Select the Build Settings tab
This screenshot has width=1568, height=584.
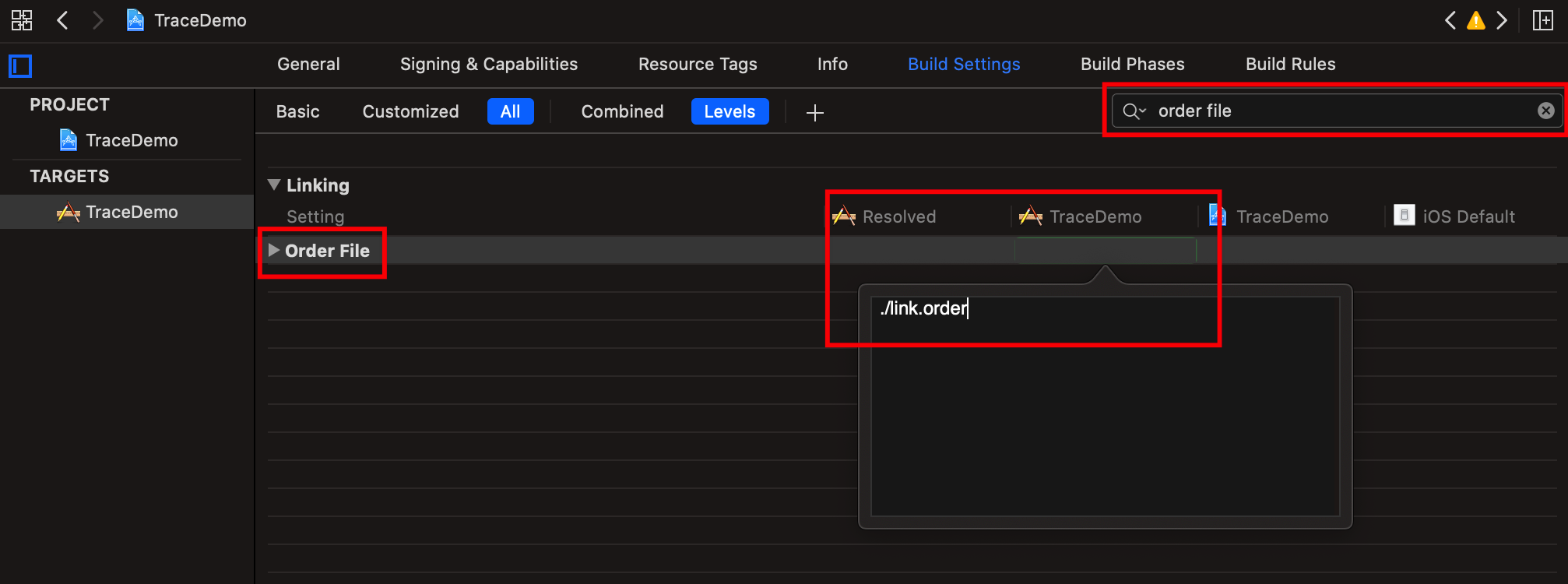(x=964, y=64)
